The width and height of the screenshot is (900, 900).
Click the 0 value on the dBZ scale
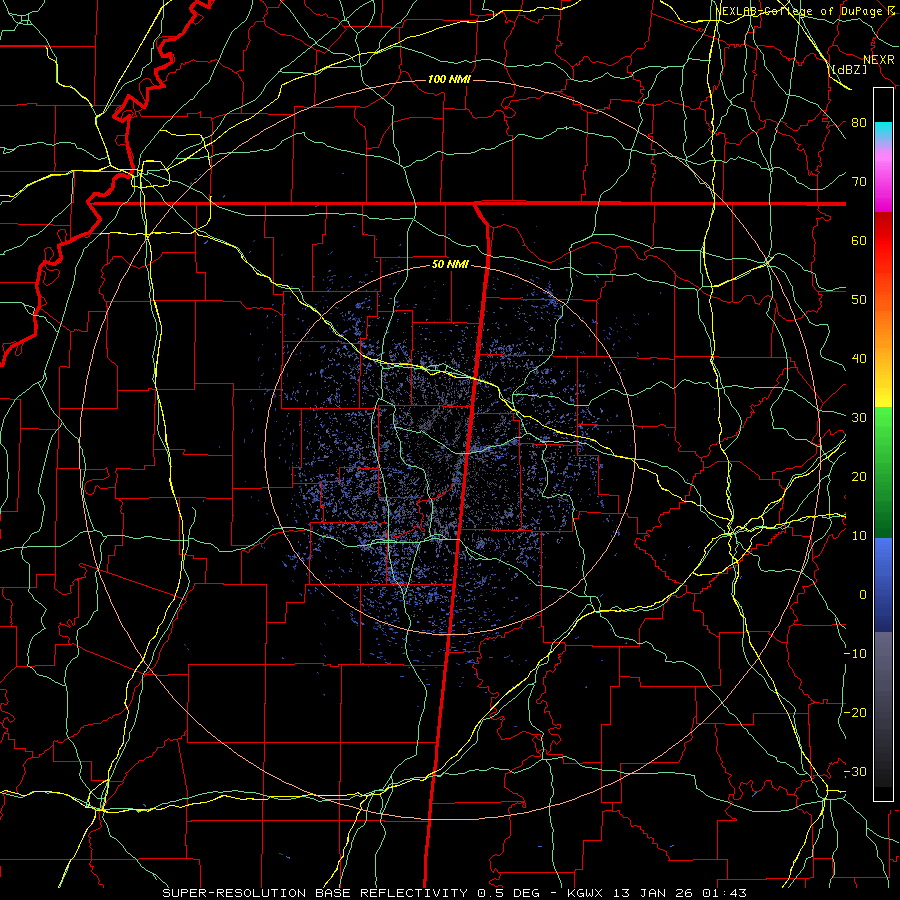863,595
